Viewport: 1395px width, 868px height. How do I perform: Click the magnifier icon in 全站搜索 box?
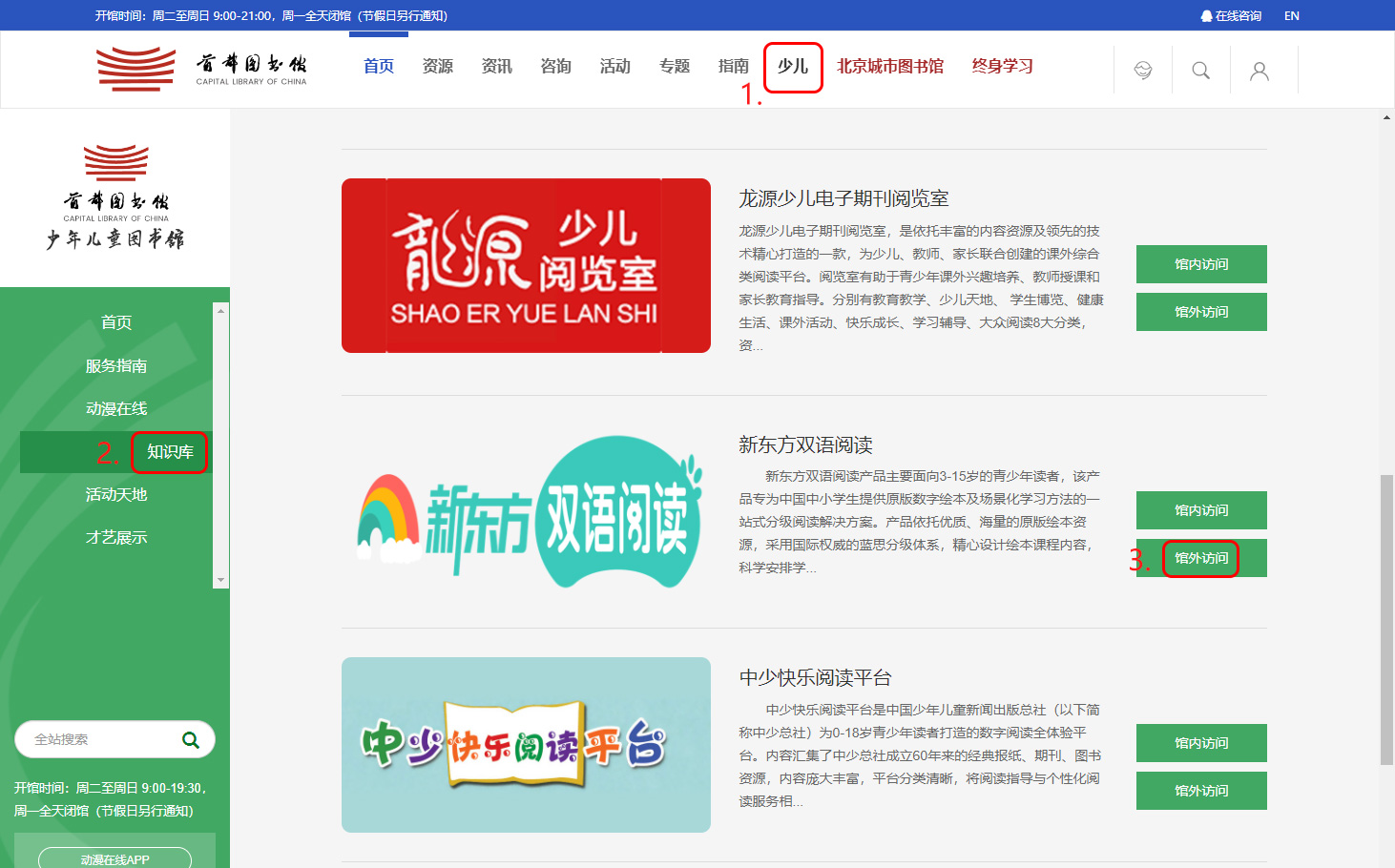(192, 739)
